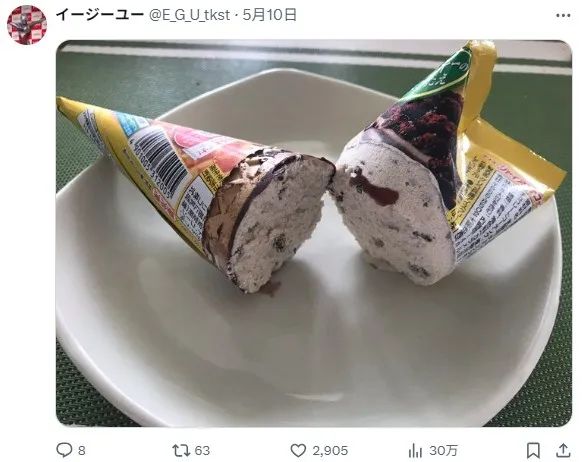Click the イージーユー display name
The height and width of the screenshot is (462, 584).
click(99, 15)
